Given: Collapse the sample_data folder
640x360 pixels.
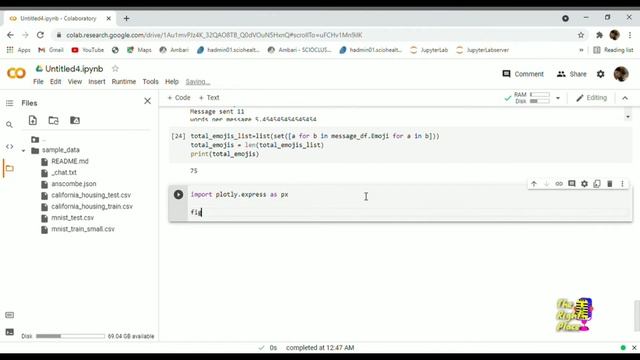Looking at the screenshot, I should click(24, 151).
